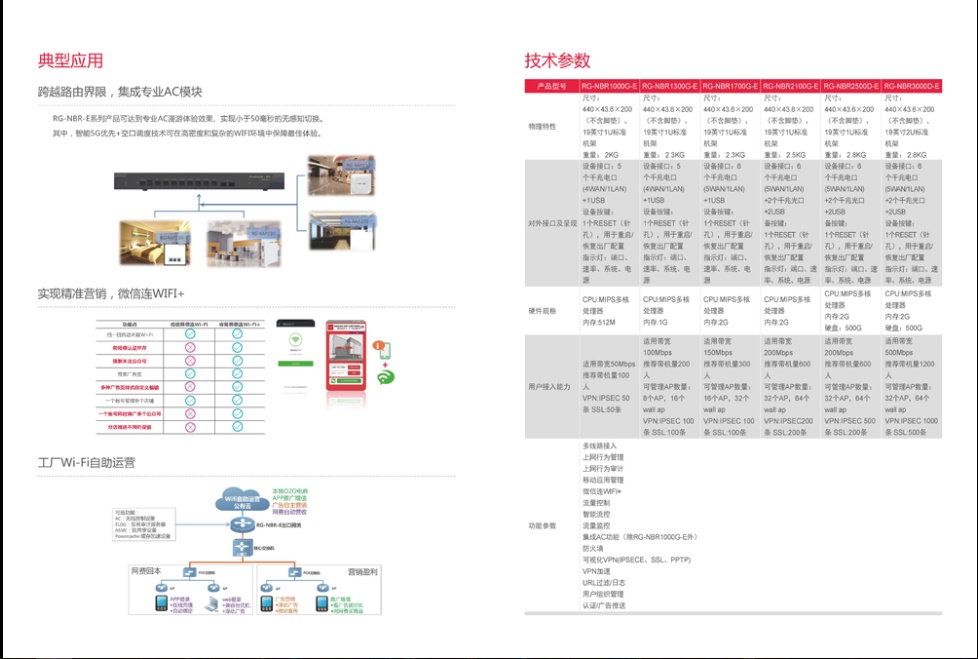978x659 pixels.
Task: Click the 本地O2O电商 label beside the cloud
Action: [x=290, y=491]
